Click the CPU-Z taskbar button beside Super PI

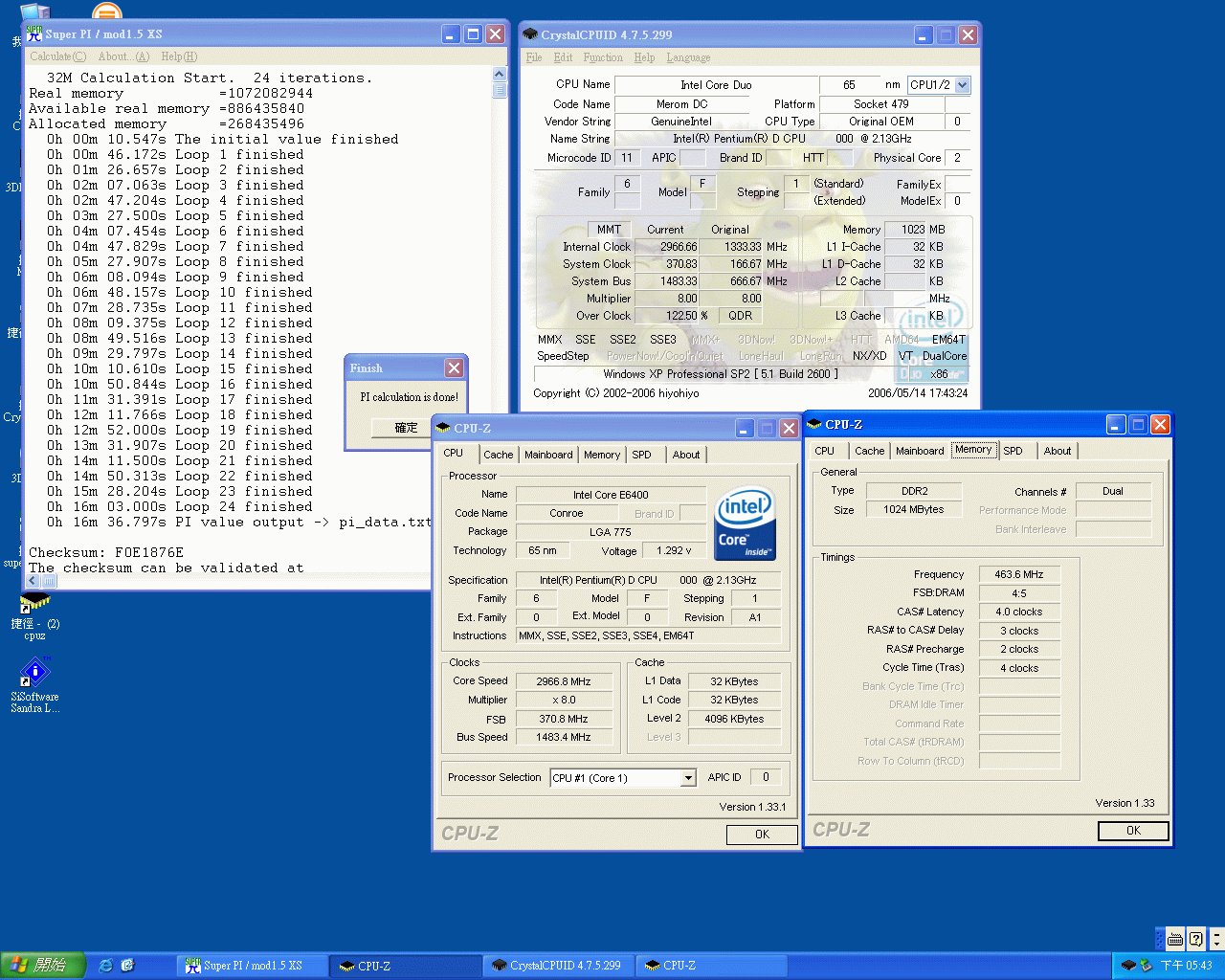[405, 966]
